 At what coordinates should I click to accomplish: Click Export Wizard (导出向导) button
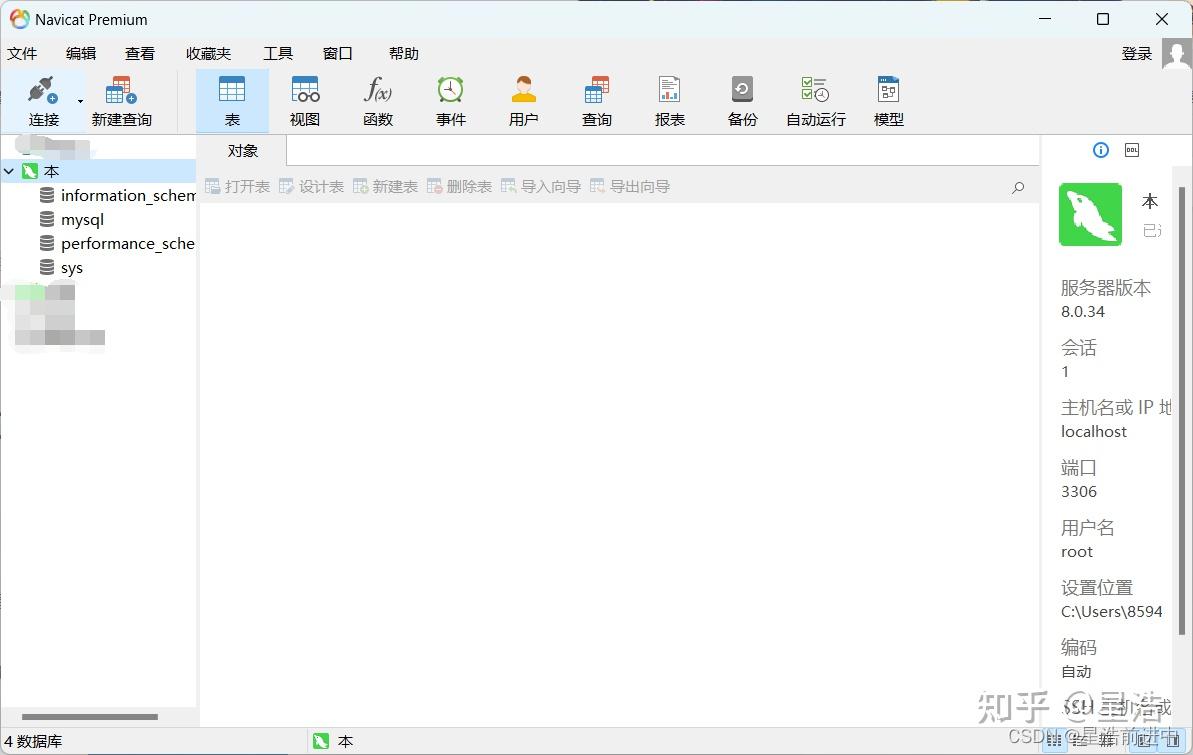tap(629, 186)
